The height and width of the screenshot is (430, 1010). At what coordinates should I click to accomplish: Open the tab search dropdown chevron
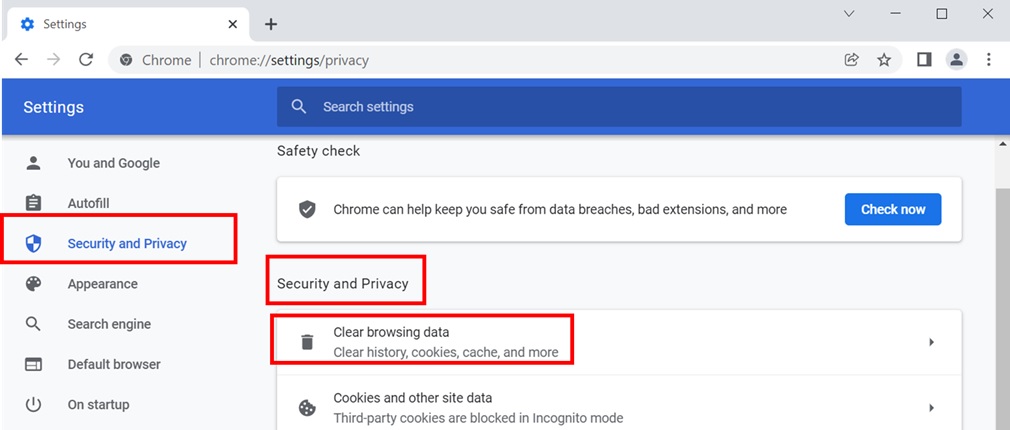point(849,14)
